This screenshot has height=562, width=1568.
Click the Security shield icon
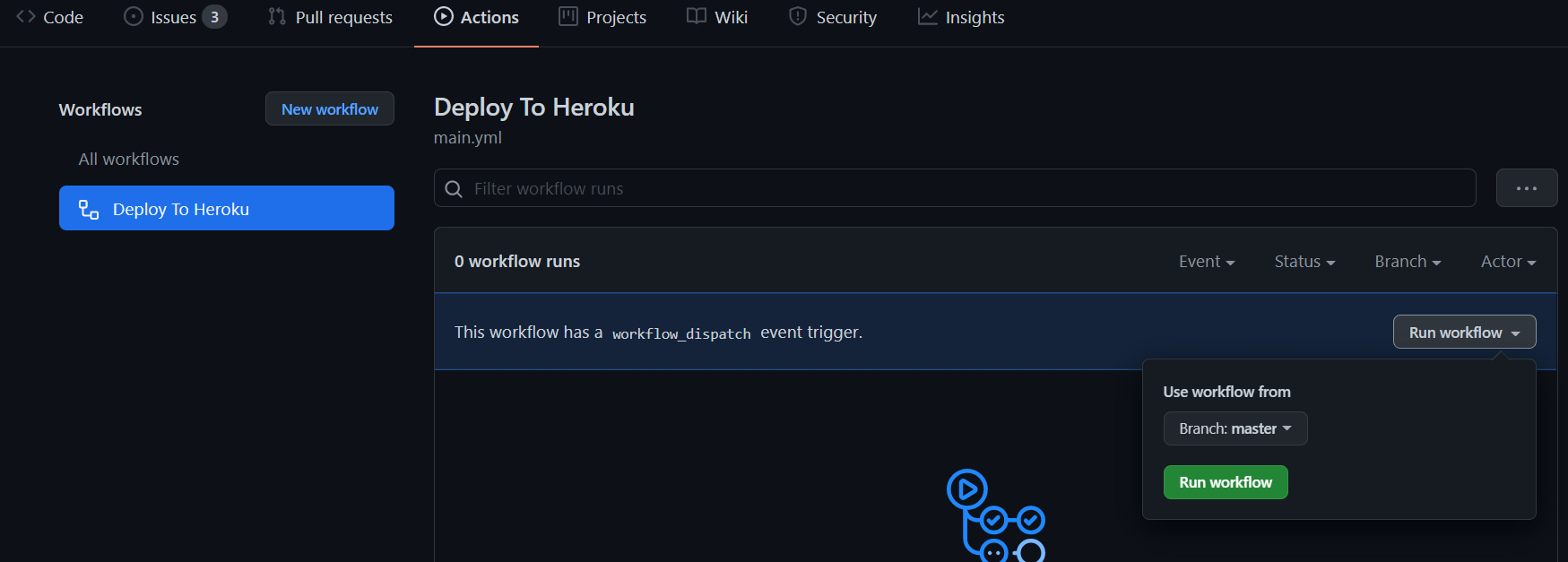click(x=798, y=16)
